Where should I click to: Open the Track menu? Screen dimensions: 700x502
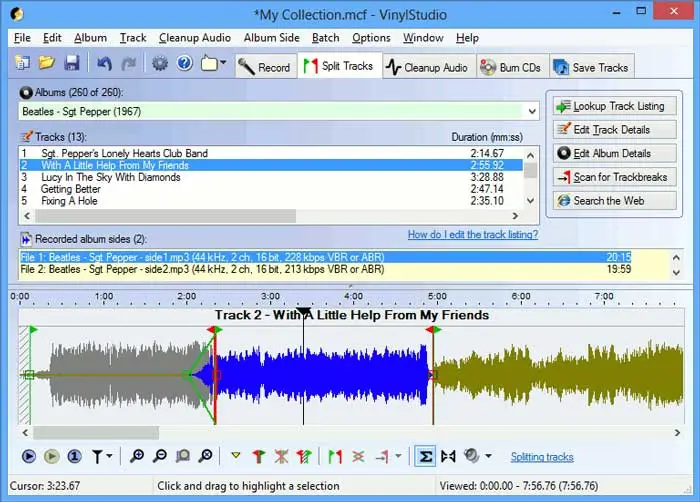click(133, 38)
